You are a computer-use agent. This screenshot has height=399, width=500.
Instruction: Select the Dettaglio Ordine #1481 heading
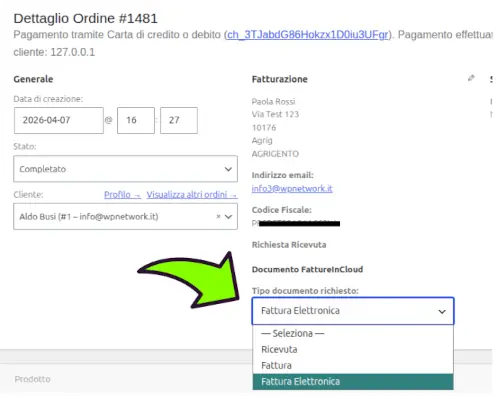coord(86,18)
